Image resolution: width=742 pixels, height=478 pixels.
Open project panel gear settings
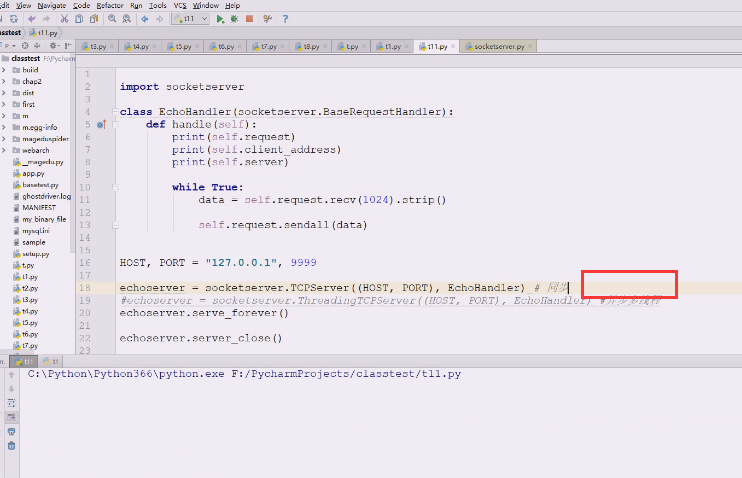(x=53, y=46)
